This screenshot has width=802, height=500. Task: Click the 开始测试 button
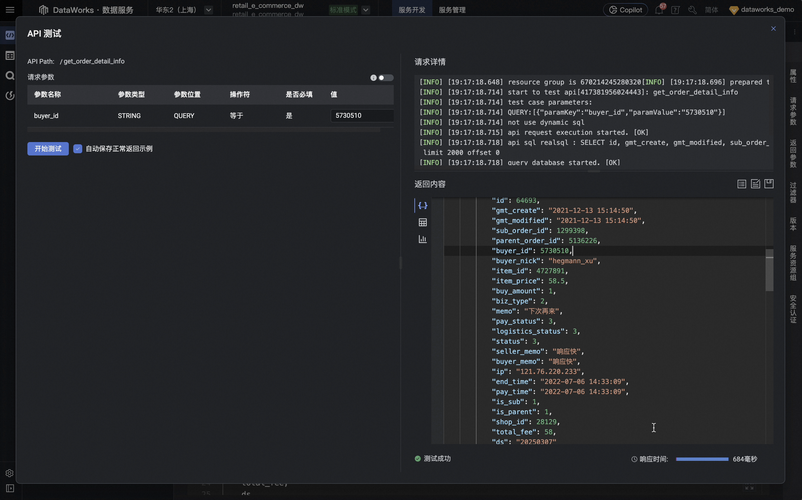tap(48, 149)
